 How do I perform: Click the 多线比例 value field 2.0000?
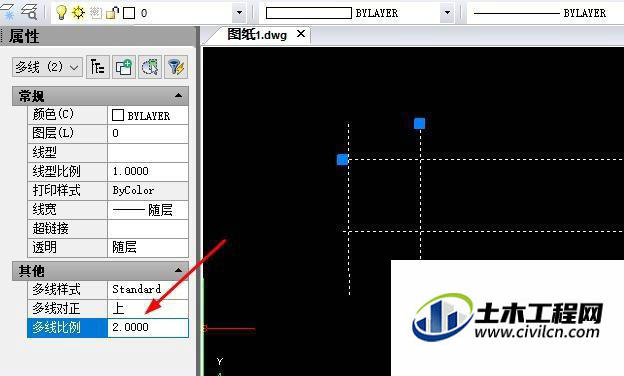[148, 327]
